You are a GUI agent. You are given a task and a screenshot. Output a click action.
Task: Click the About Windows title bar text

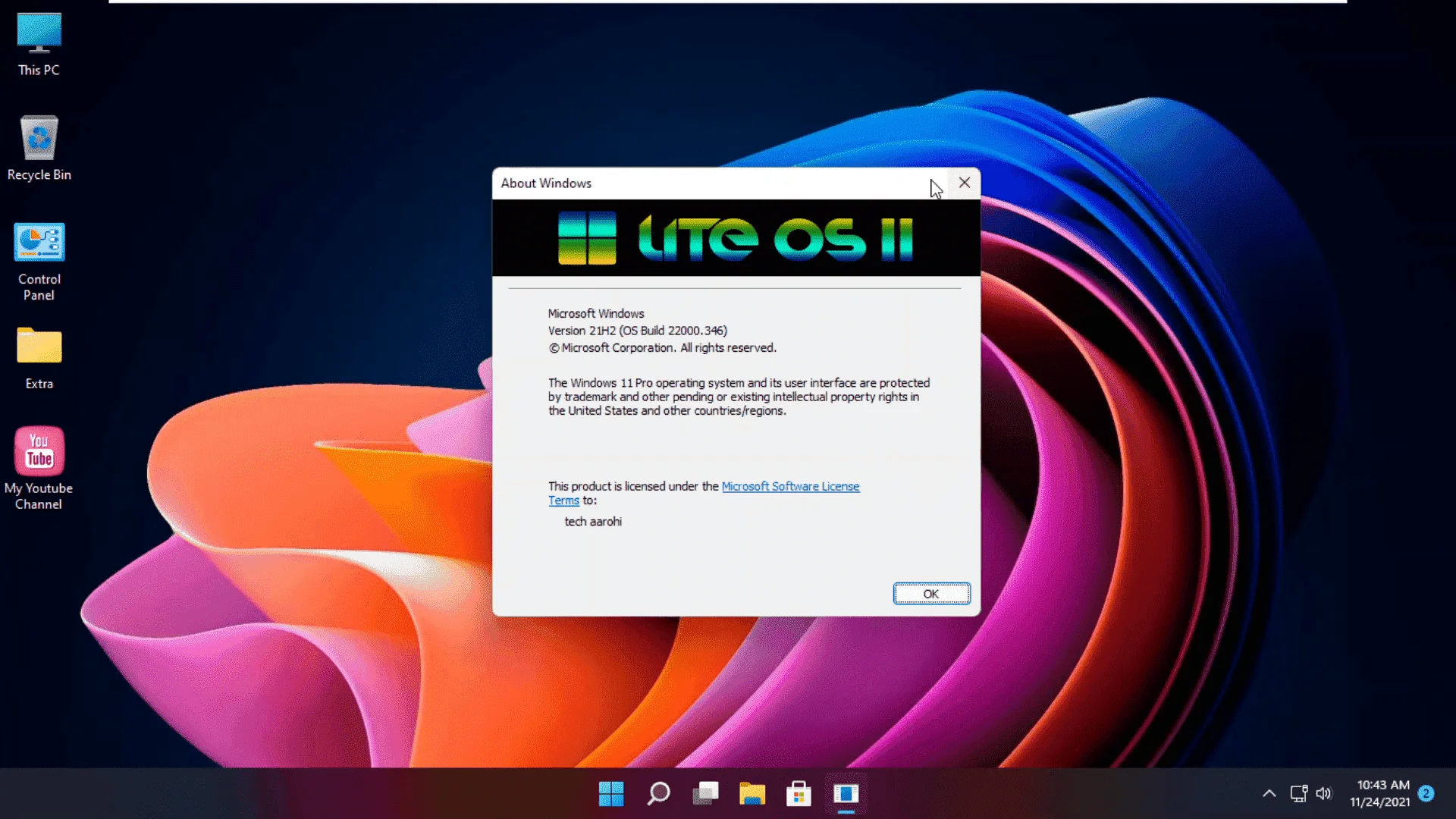(x=546, y=184)
